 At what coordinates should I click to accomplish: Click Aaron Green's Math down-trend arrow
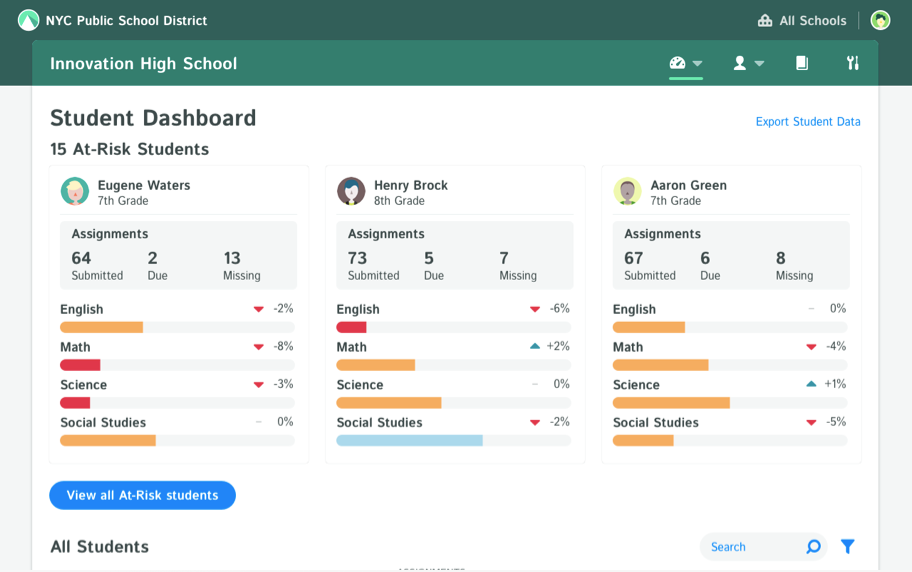(811, 347)
